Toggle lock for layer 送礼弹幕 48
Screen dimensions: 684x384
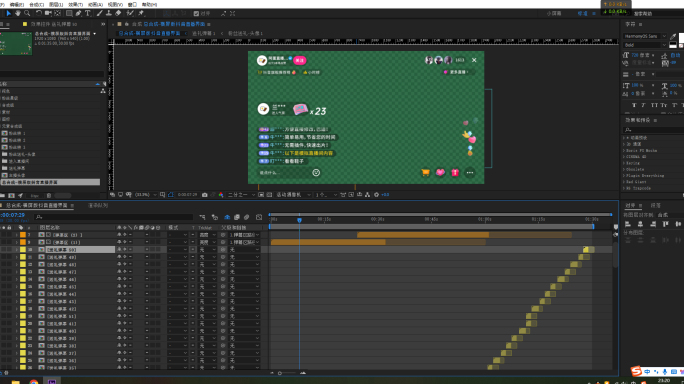(x=10, y=264)
